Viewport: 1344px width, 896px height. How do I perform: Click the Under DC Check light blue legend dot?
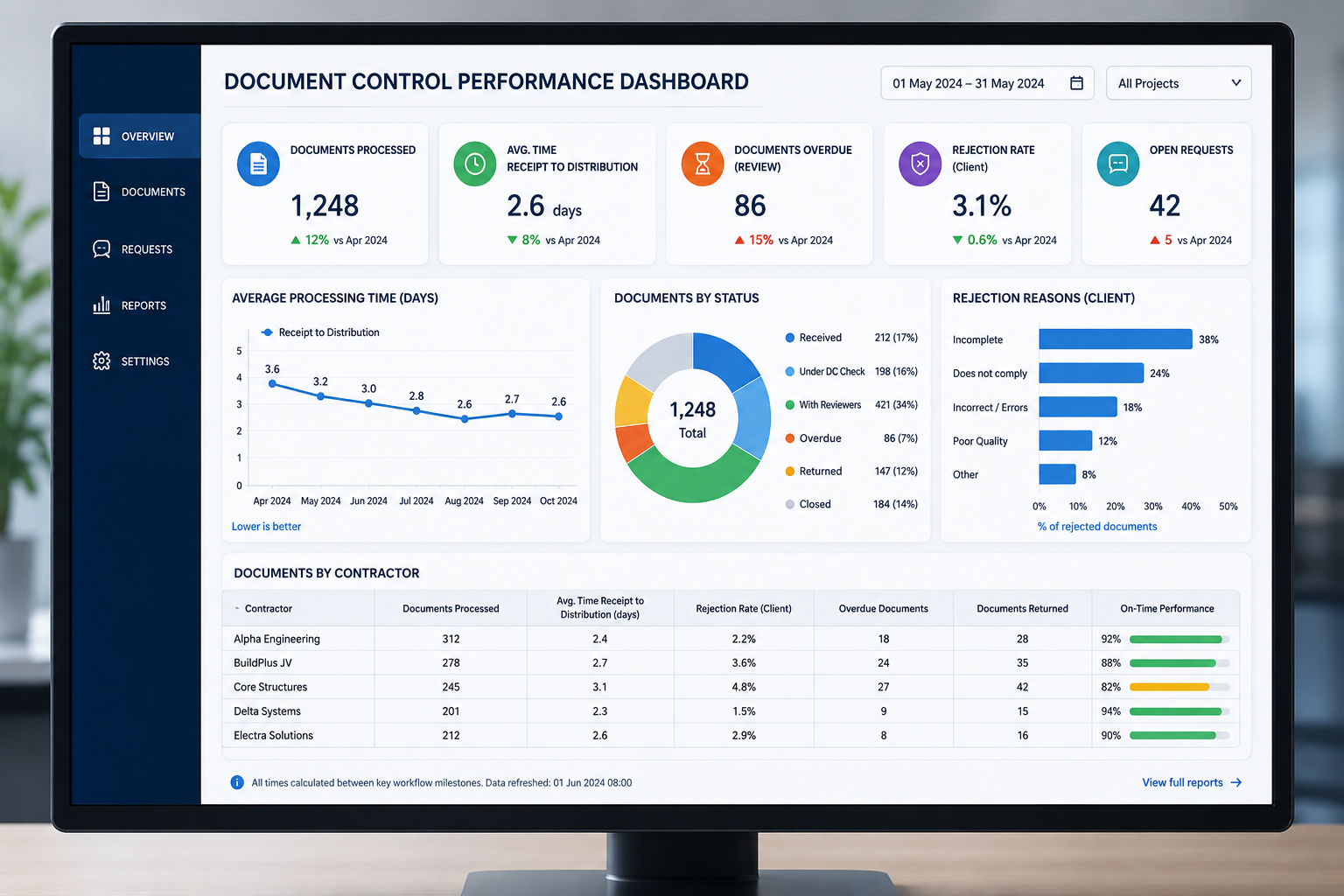tap(790, 371)
